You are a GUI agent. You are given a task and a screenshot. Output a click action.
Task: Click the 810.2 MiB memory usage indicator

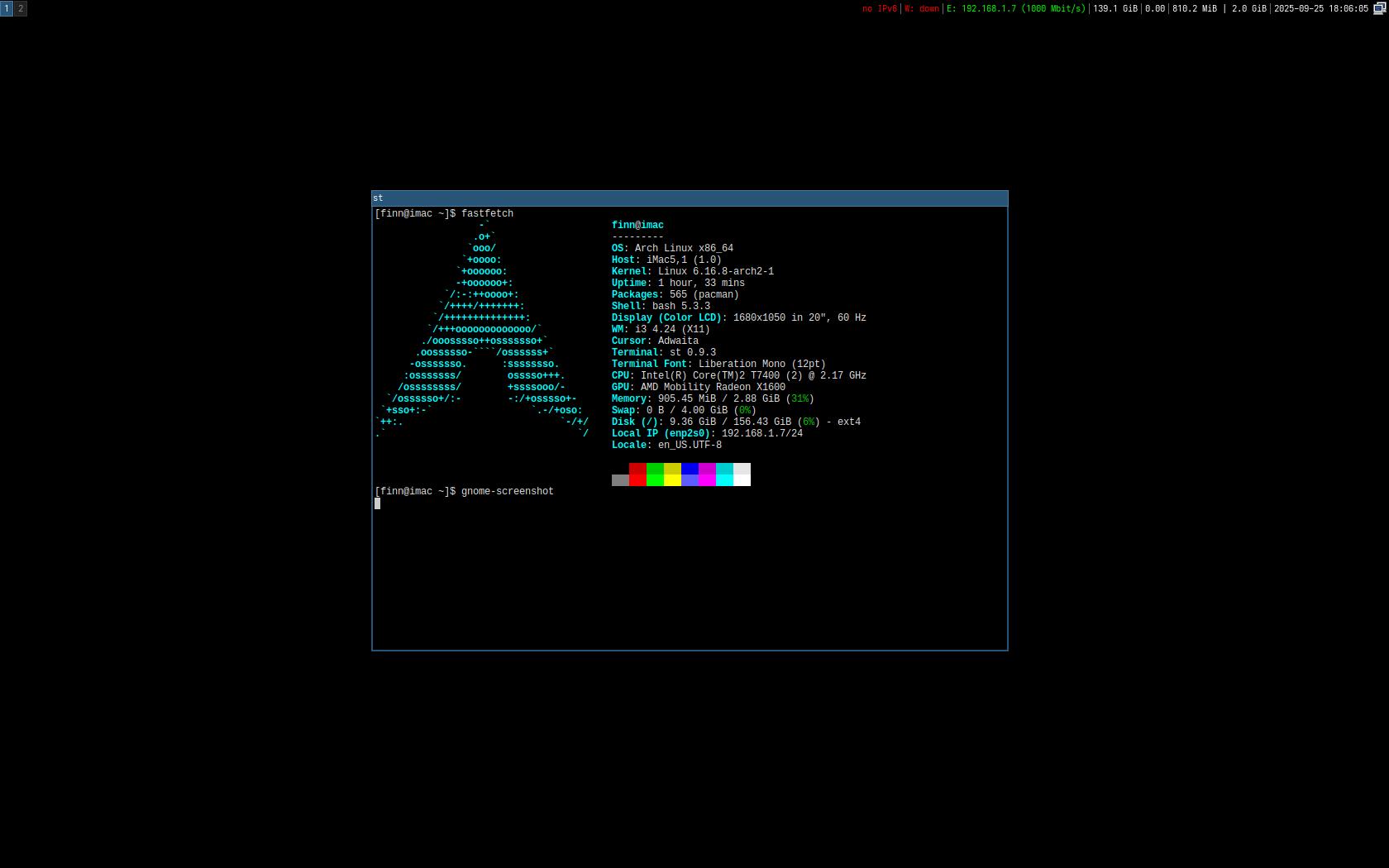[x=1195, y=8]
